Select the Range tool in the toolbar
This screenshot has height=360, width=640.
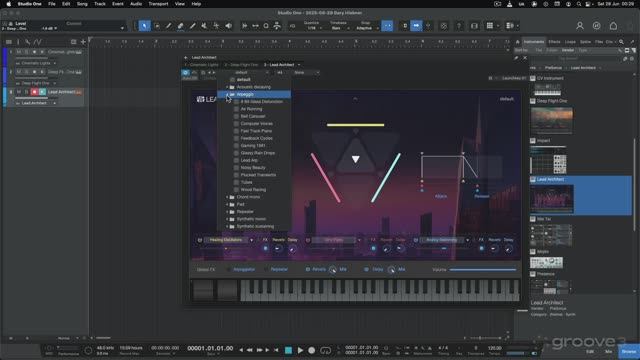coord(157,26)
